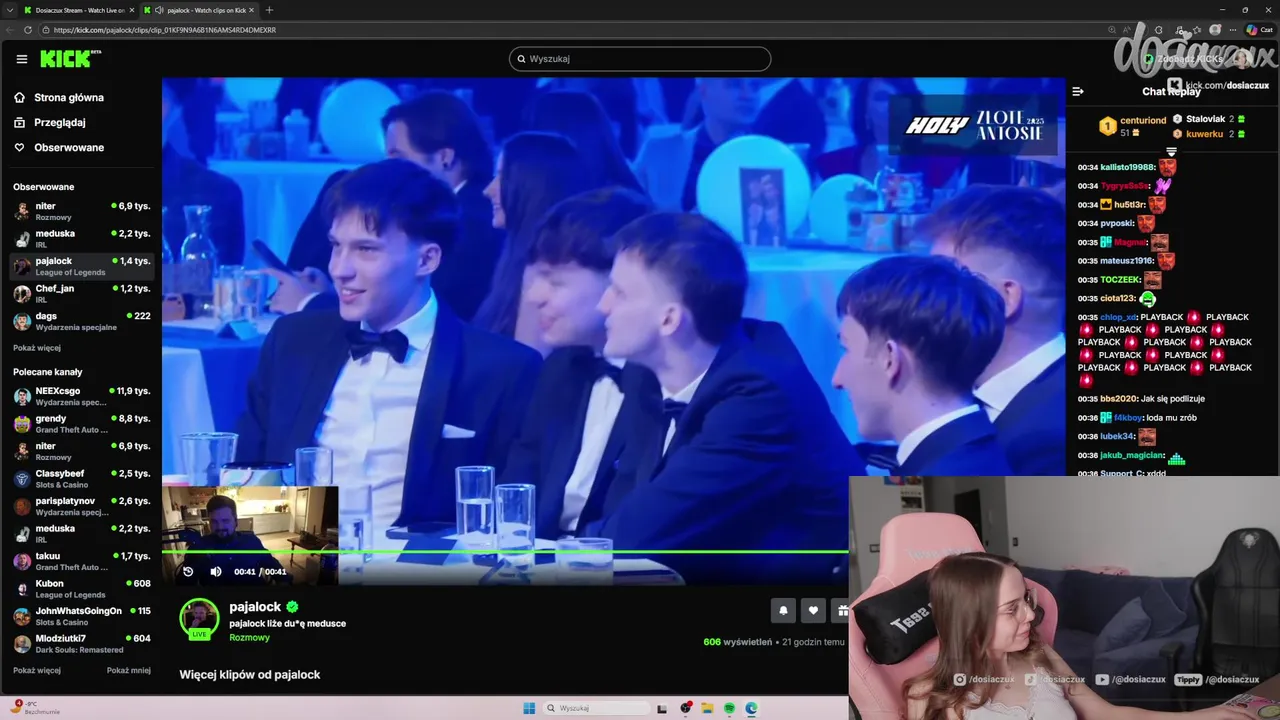Click the green clip progress bar
Screen dimensions: 1280x720
tap(505, 552)
